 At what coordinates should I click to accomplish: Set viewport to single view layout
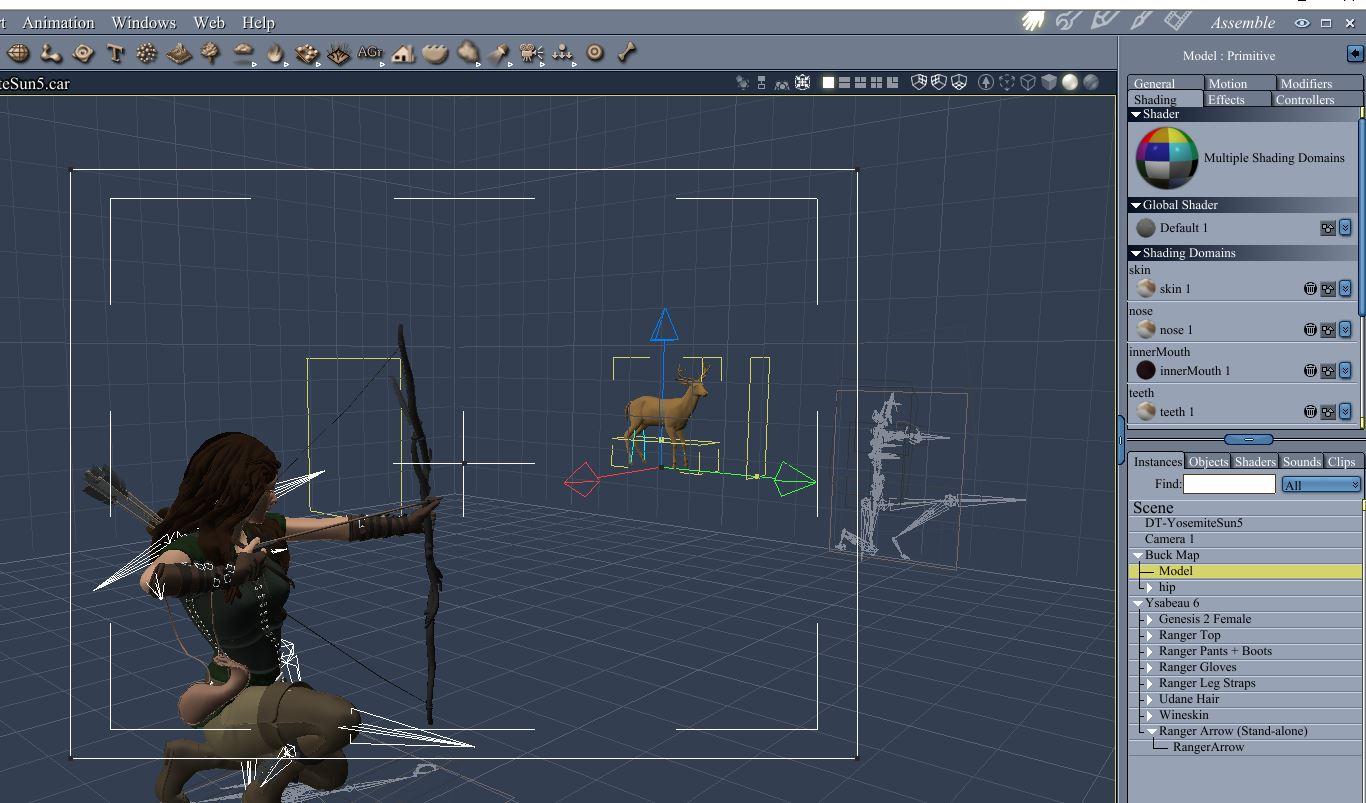point(828,83)
